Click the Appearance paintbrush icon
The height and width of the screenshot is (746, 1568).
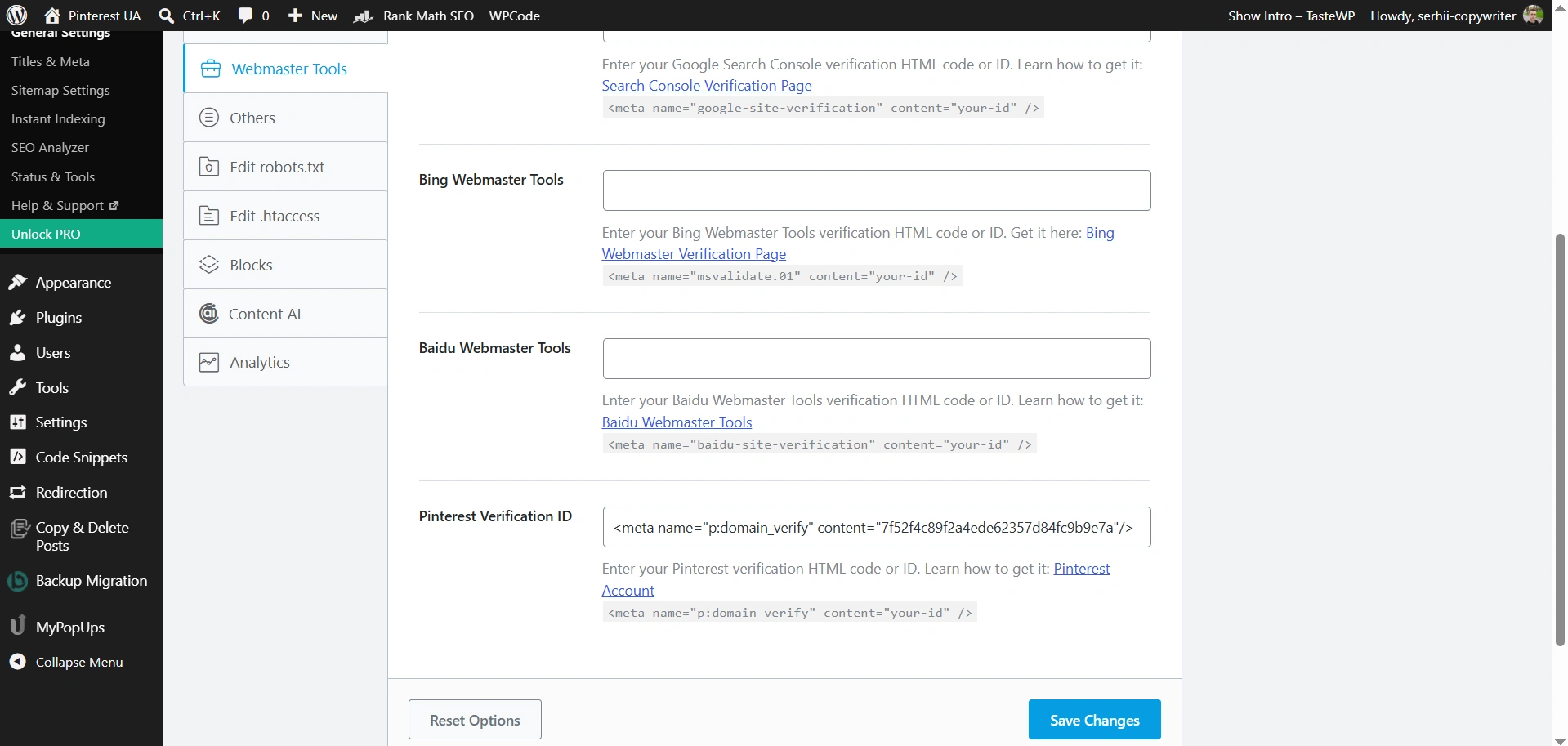[18, 283]
